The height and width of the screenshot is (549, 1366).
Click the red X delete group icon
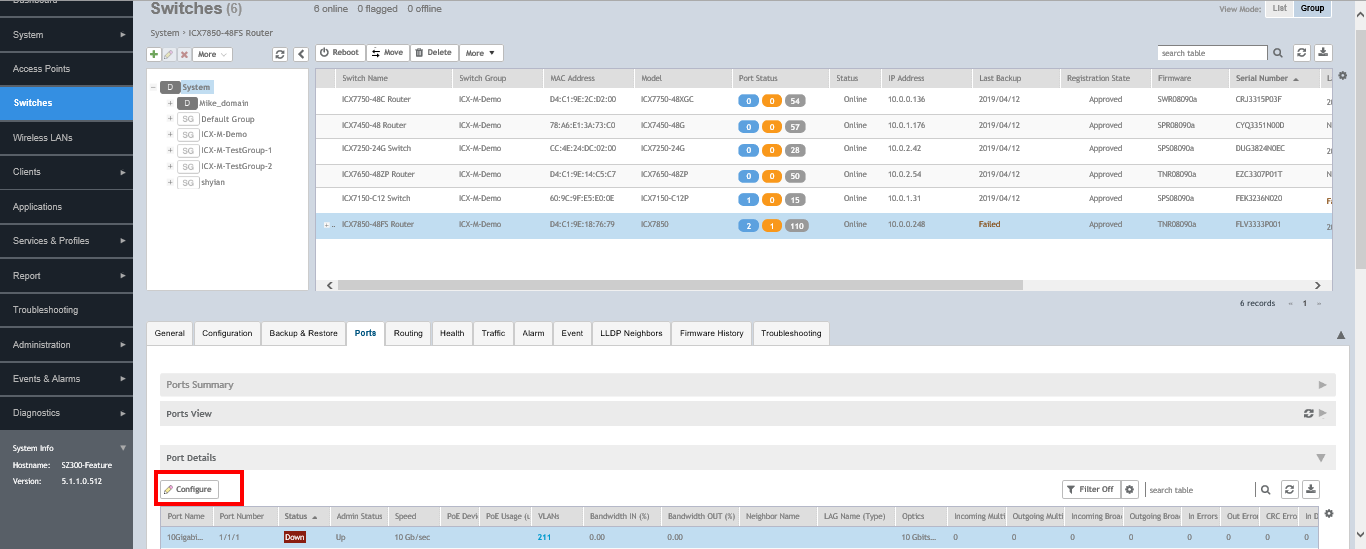click(x=184, y=54)
